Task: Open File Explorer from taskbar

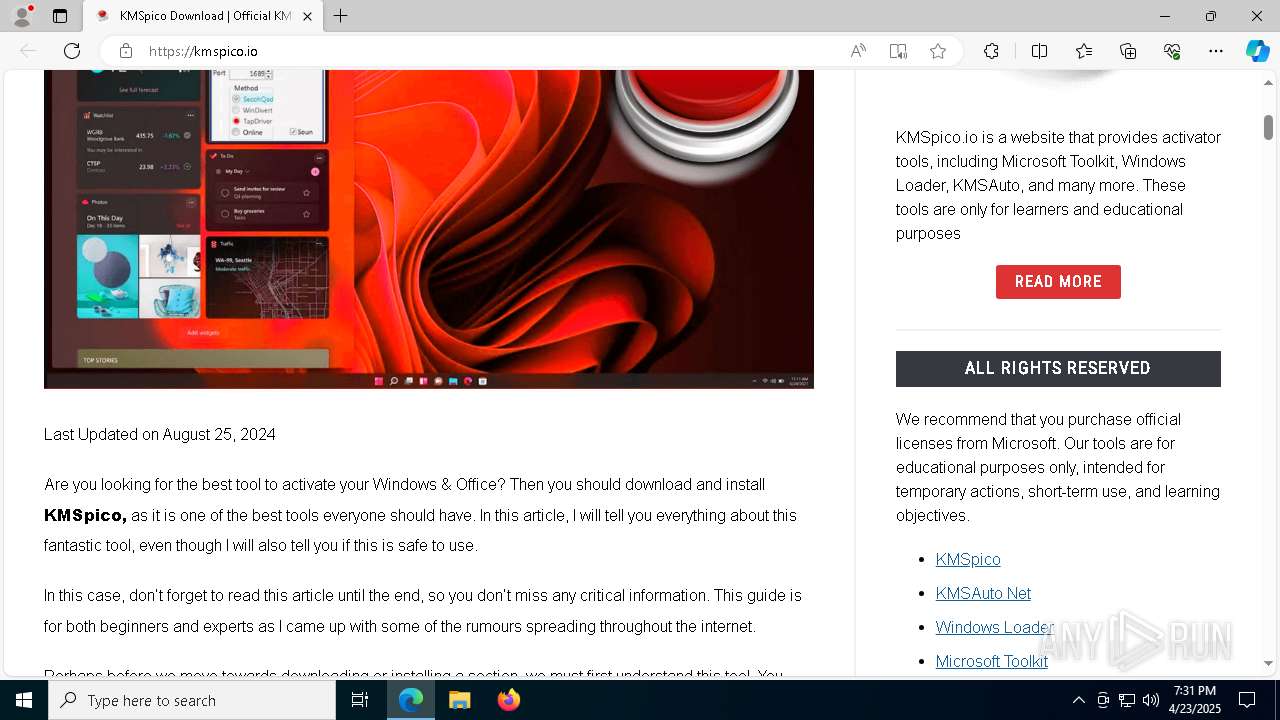Action: point(460,700)
